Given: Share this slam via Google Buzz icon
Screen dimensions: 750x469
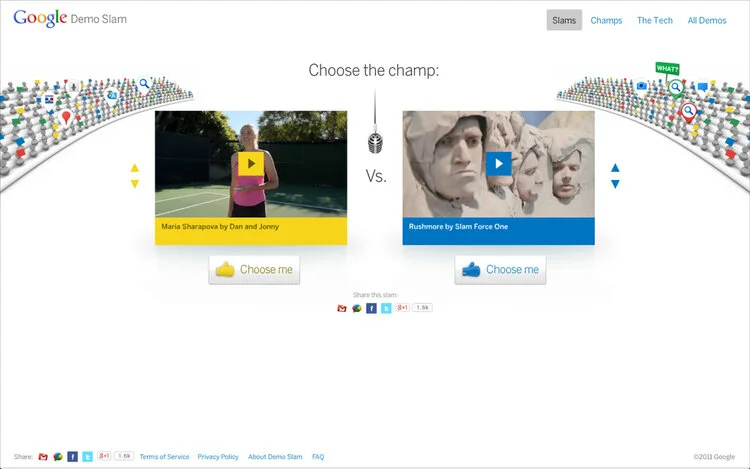Looking at the screenshot, I should coord(356,308).
